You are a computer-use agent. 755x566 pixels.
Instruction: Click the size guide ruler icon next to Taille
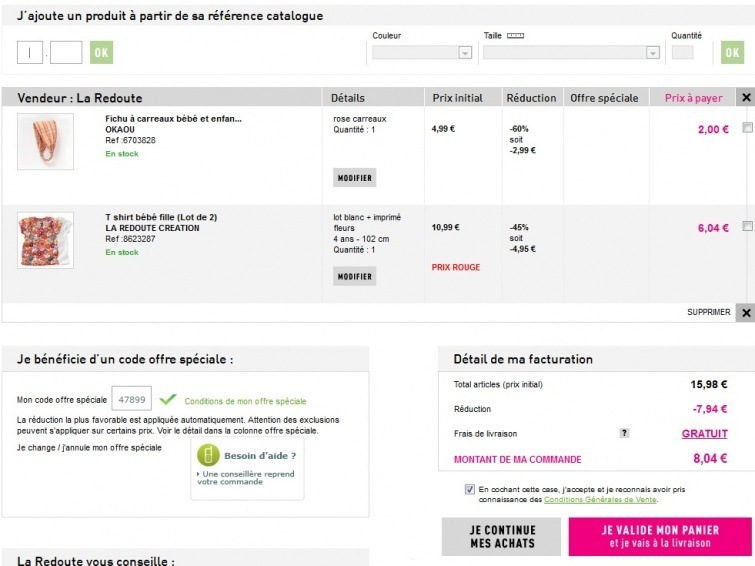coord(516,35)
